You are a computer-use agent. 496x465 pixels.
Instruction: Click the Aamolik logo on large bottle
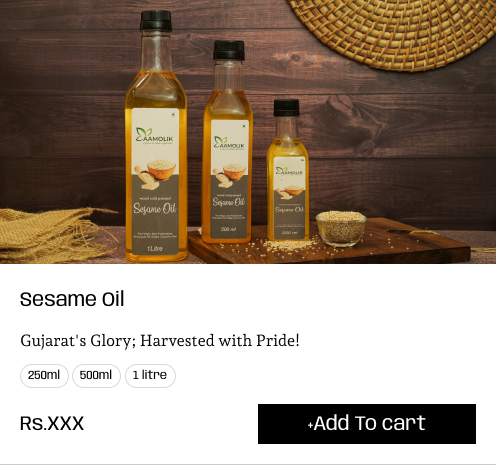pyautogui.click(x=154, y=136)
